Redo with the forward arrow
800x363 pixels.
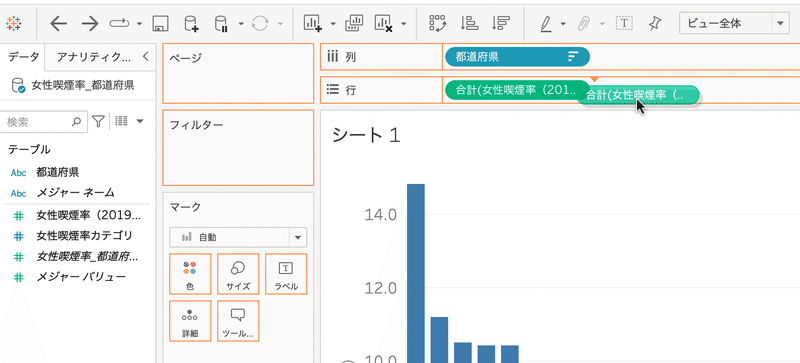(90, 23)
